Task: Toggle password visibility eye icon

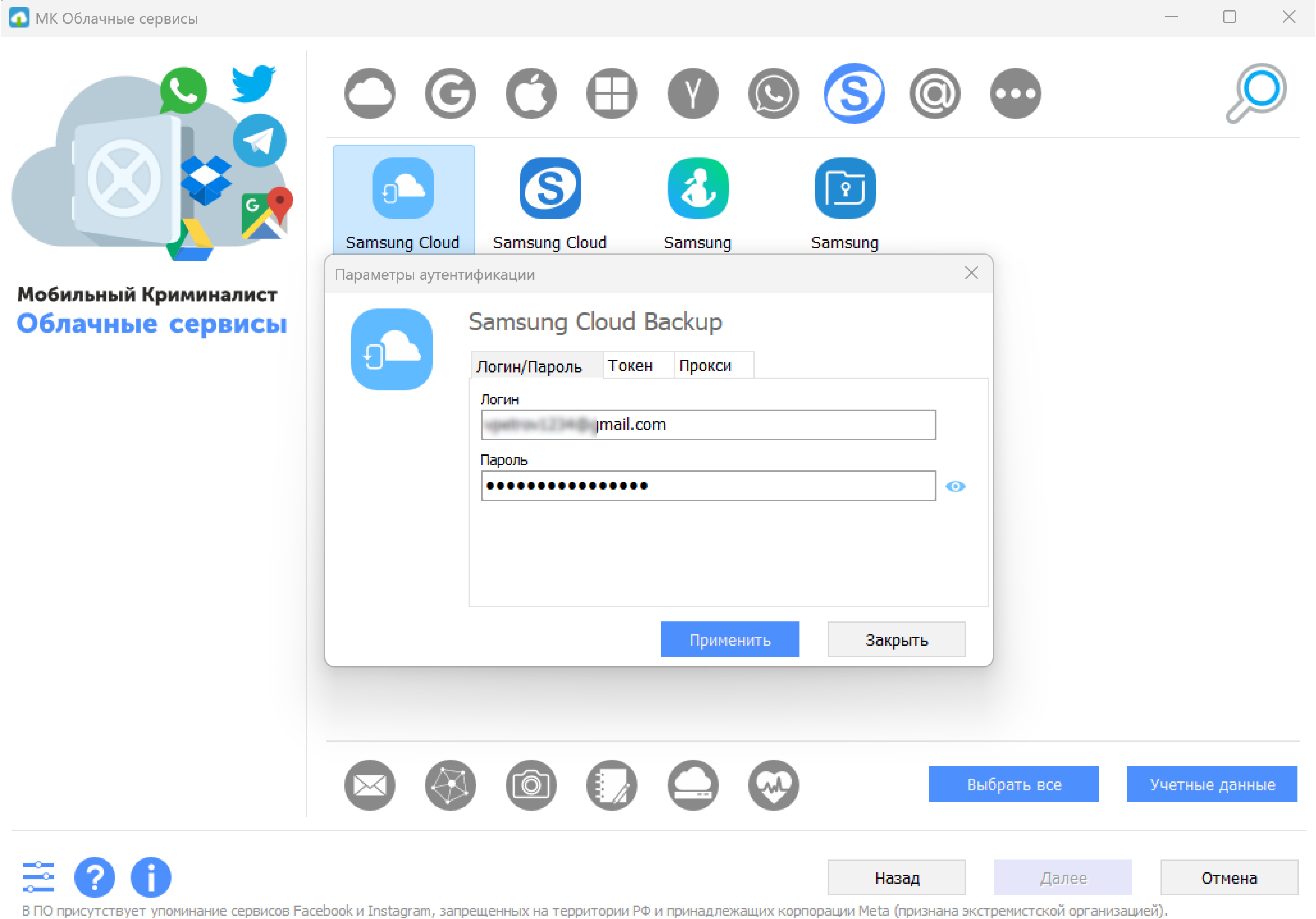Action: coord(955,486)
